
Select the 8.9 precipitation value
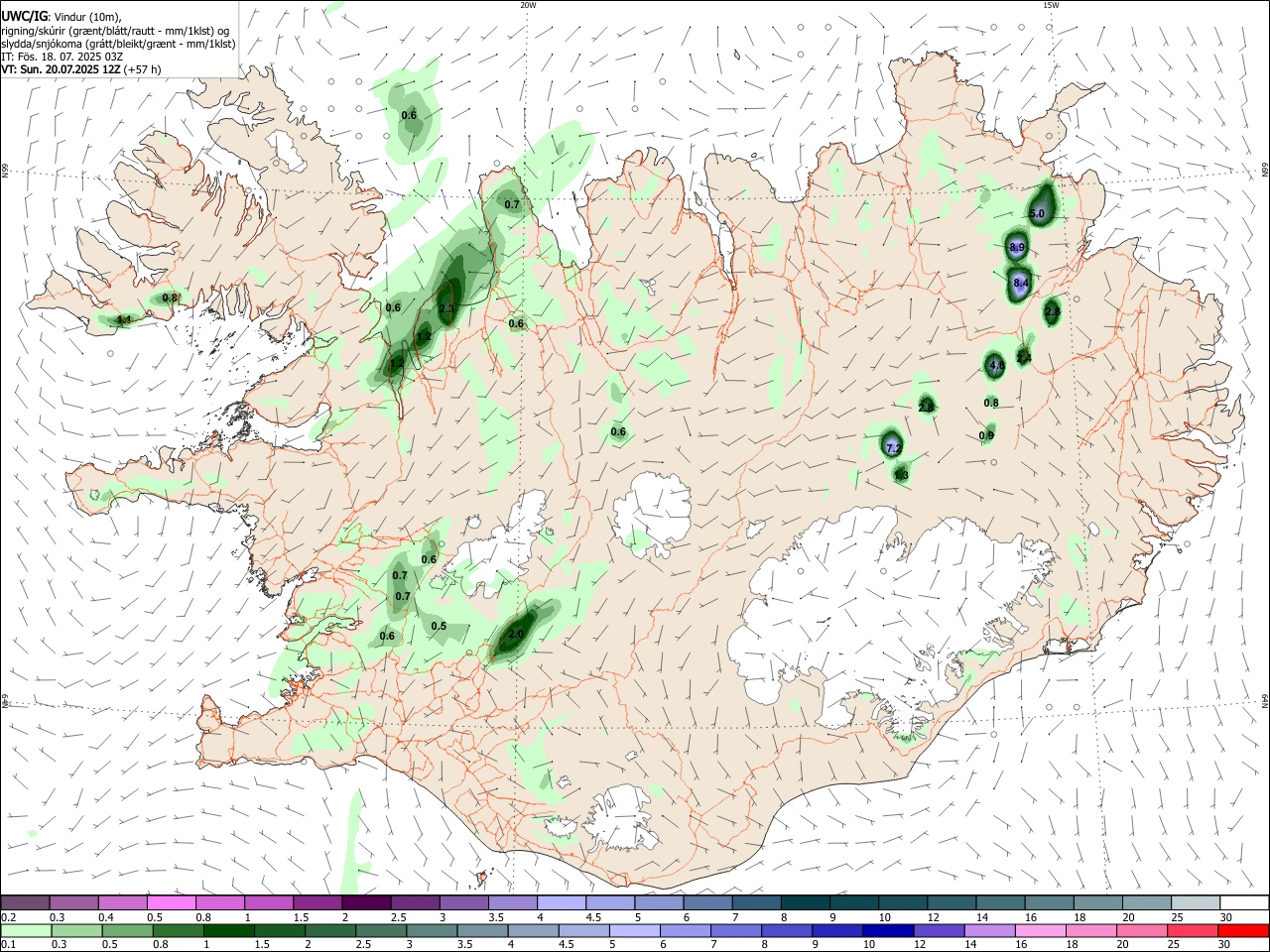click(1017, 247)
